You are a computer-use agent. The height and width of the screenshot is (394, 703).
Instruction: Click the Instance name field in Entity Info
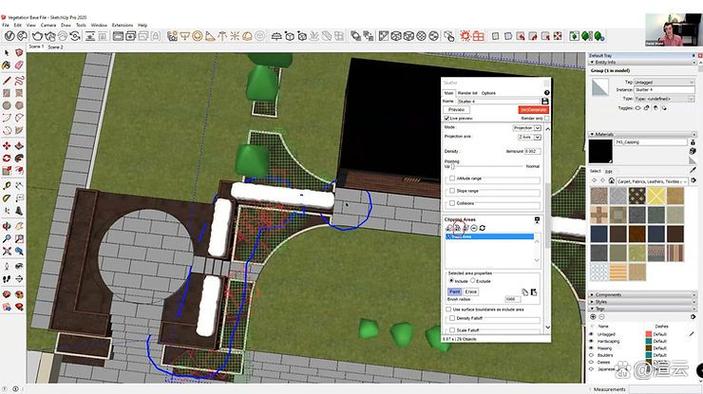664,90
